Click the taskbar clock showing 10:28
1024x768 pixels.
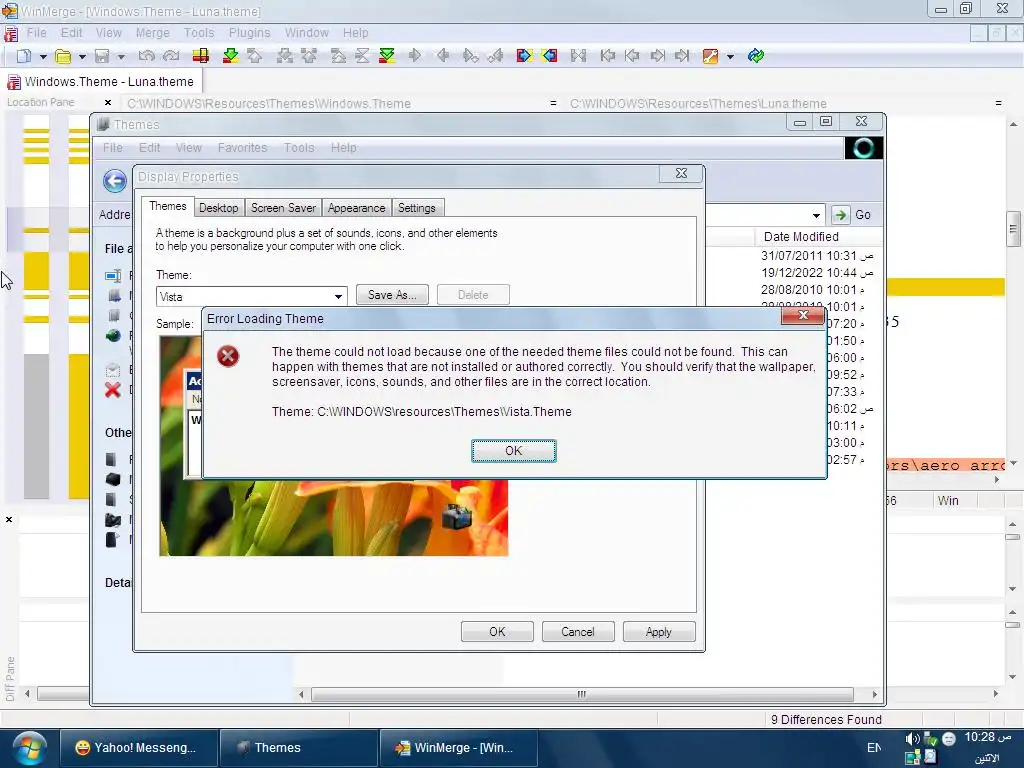click(987, 737)
